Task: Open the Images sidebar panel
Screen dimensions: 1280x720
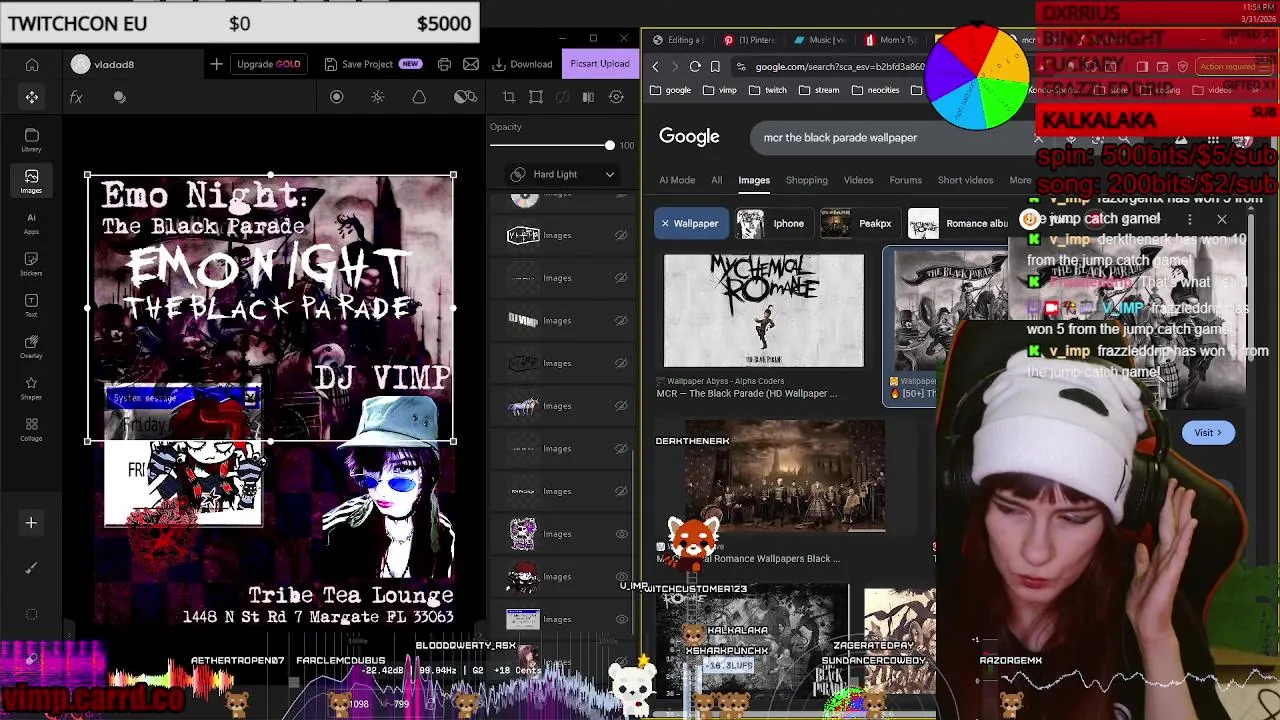Action: click(x=32, y=181)
